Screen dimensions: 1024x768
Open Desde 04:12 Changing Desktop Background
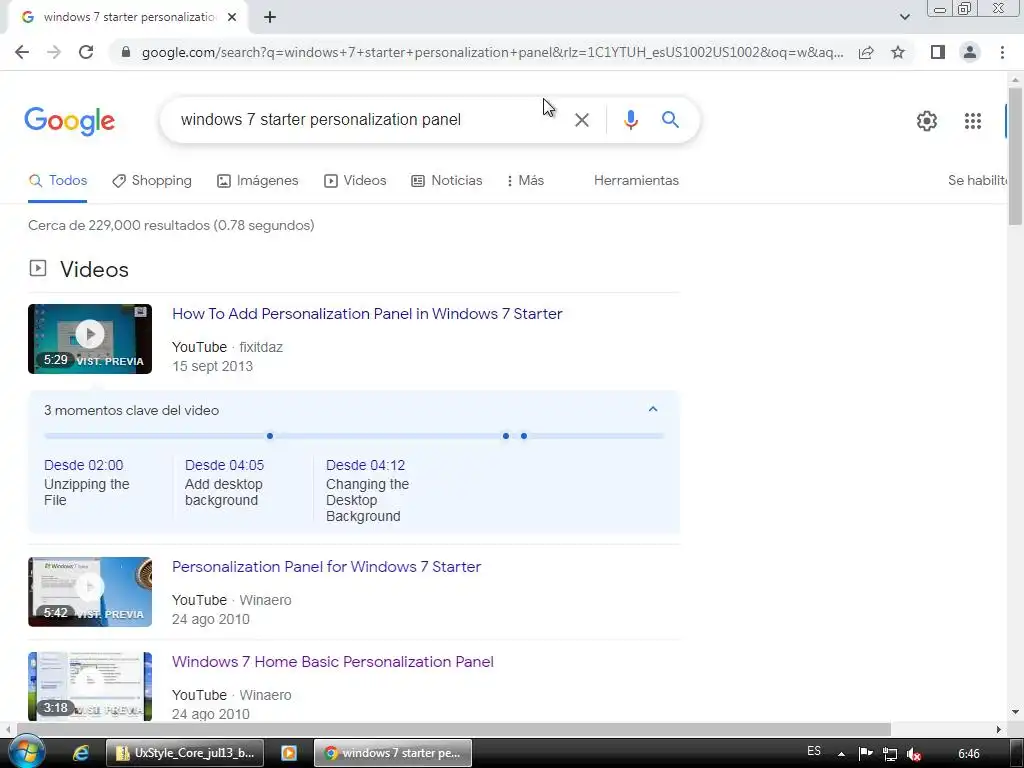(x=367, y=490)
